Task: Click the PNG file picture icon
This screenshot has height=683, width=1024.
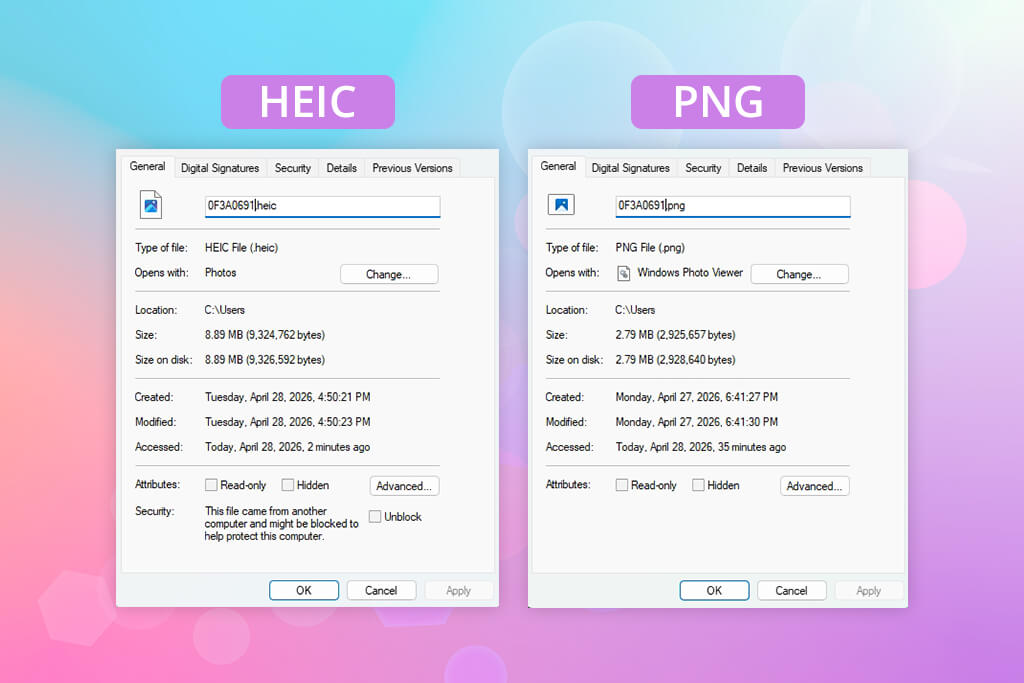Action: click(x=561, y=204)
